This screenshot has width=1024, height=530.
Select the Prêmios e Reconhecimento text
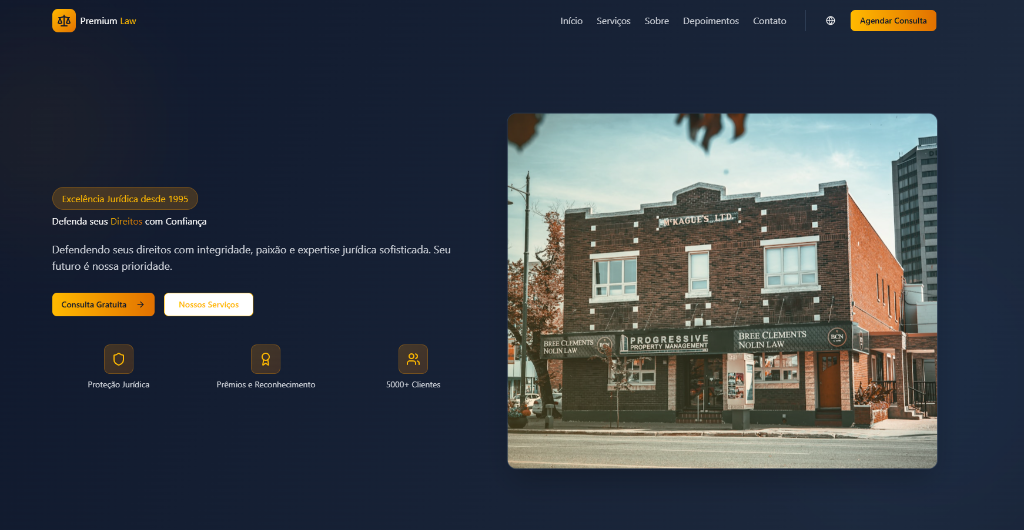click(266, 385)
